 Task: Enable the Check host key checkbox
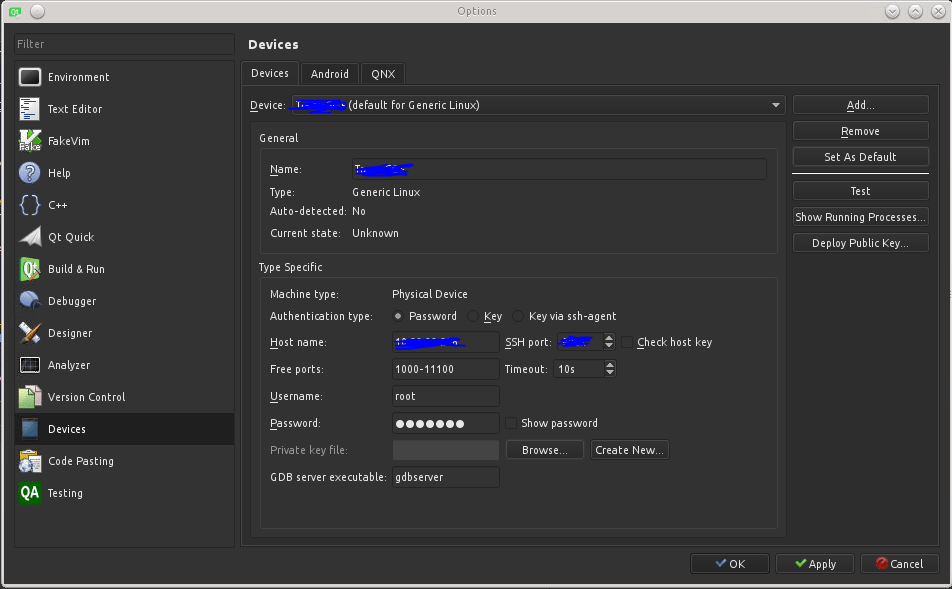click(x=627, y=342)
